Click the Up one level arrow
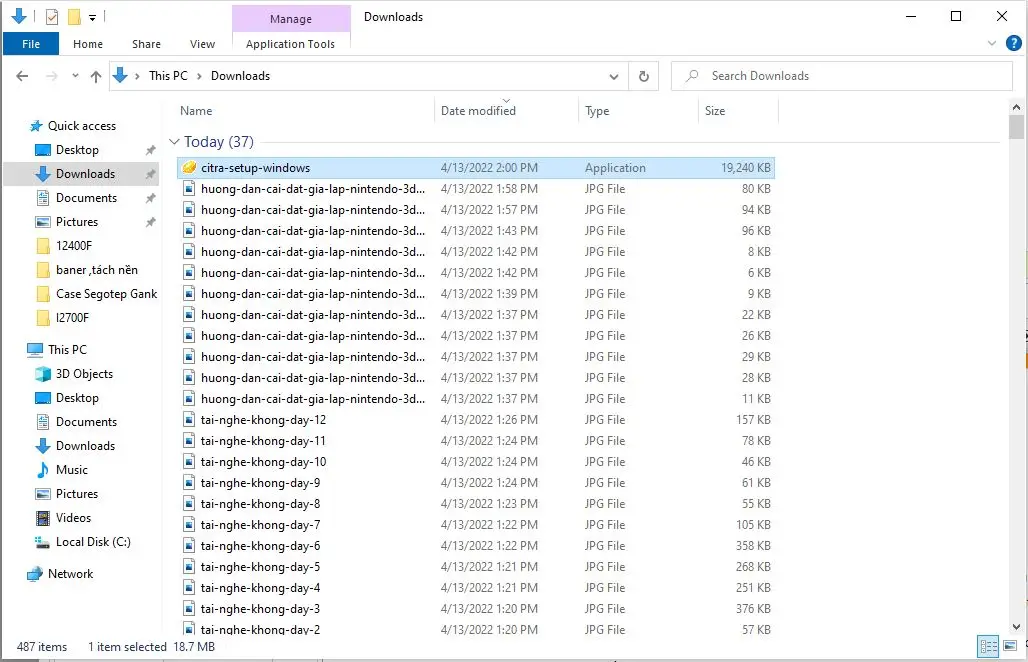Screen dimensions: 1028x662 click(x=96, y=76)
